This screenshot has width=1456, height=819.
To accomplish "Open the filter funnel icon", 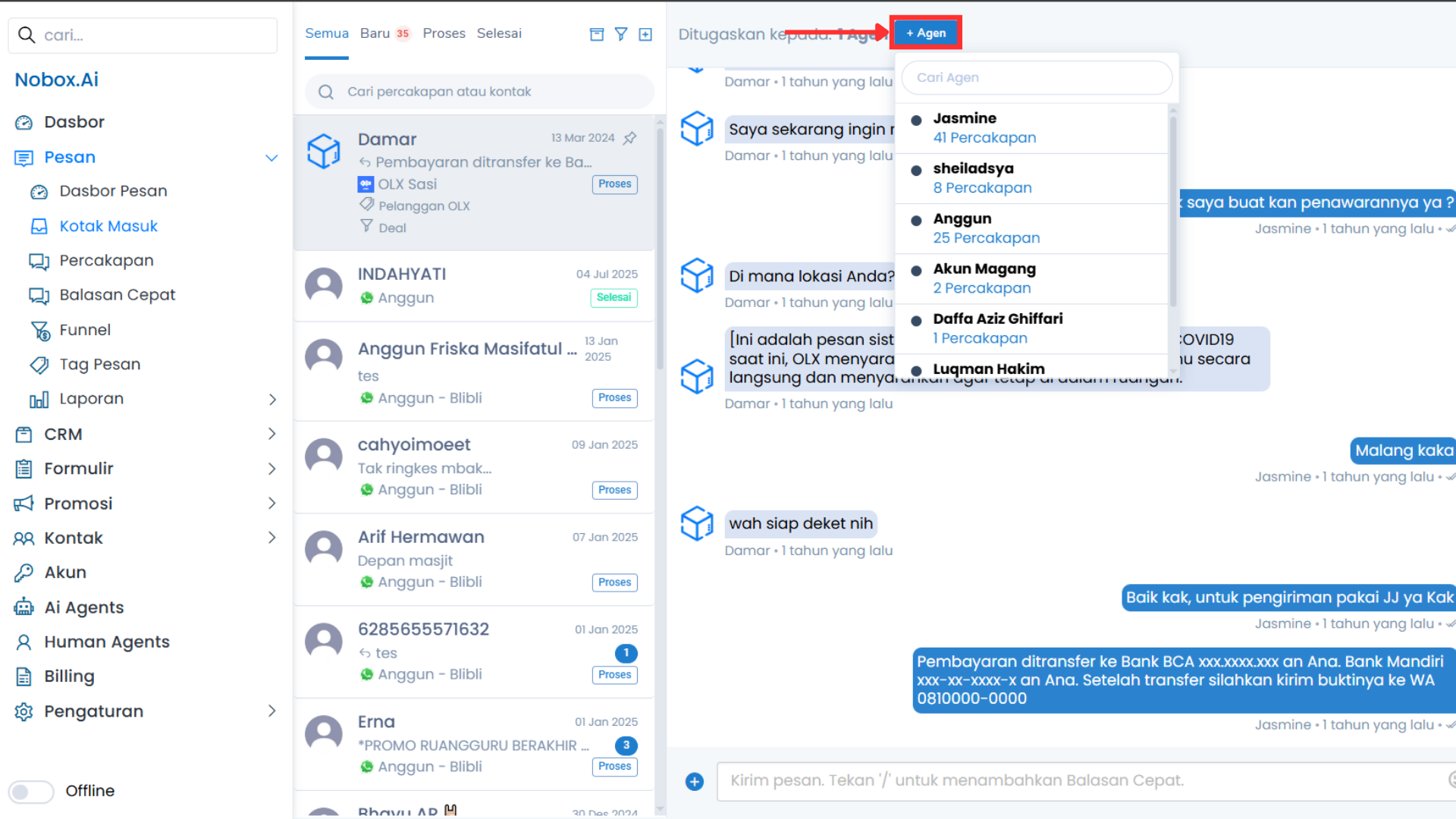I will (621, 34).
